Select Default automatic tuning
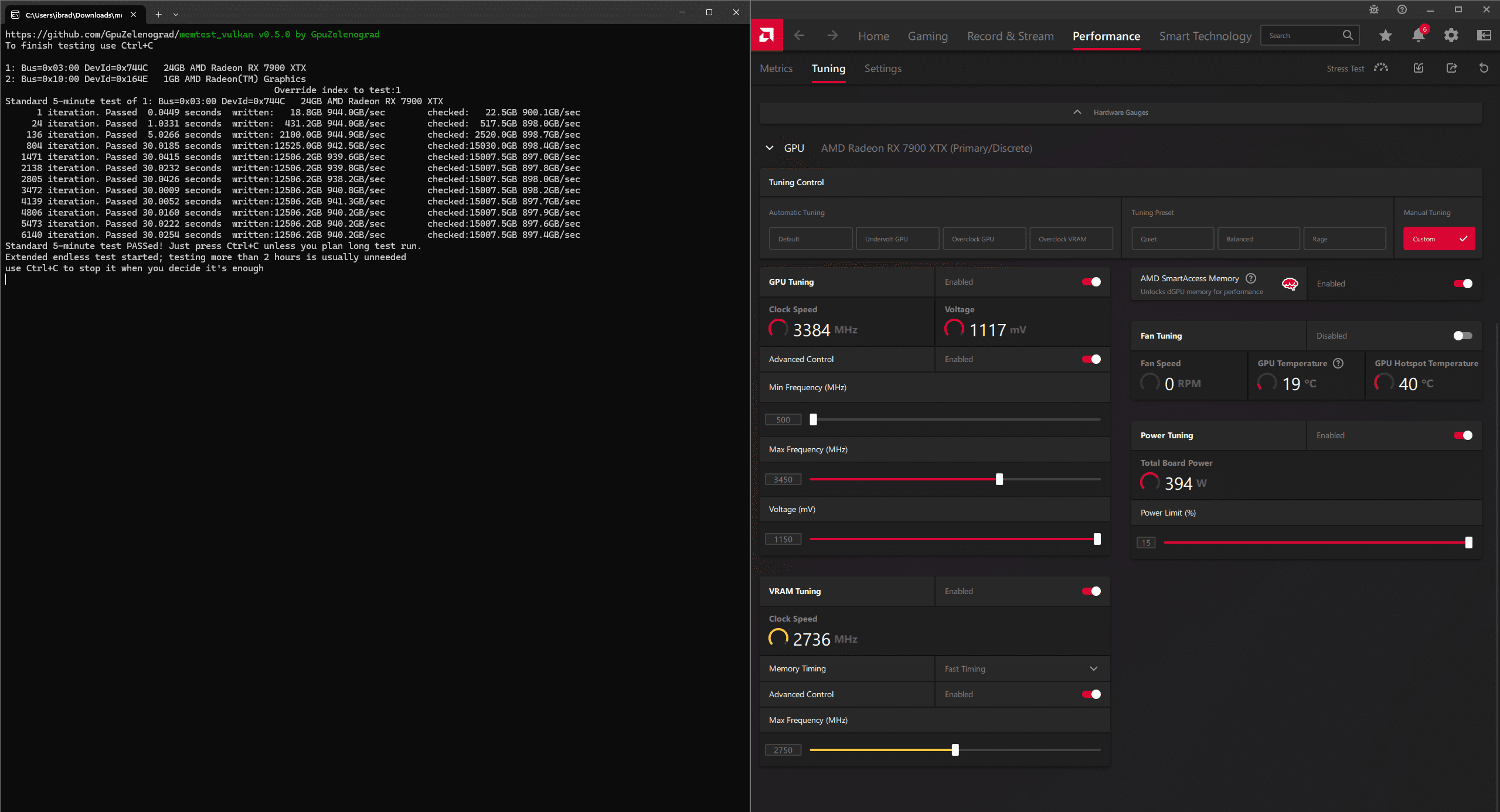Image resolution: width=1500 pixels, height=812 pixels. pos(811,238)
